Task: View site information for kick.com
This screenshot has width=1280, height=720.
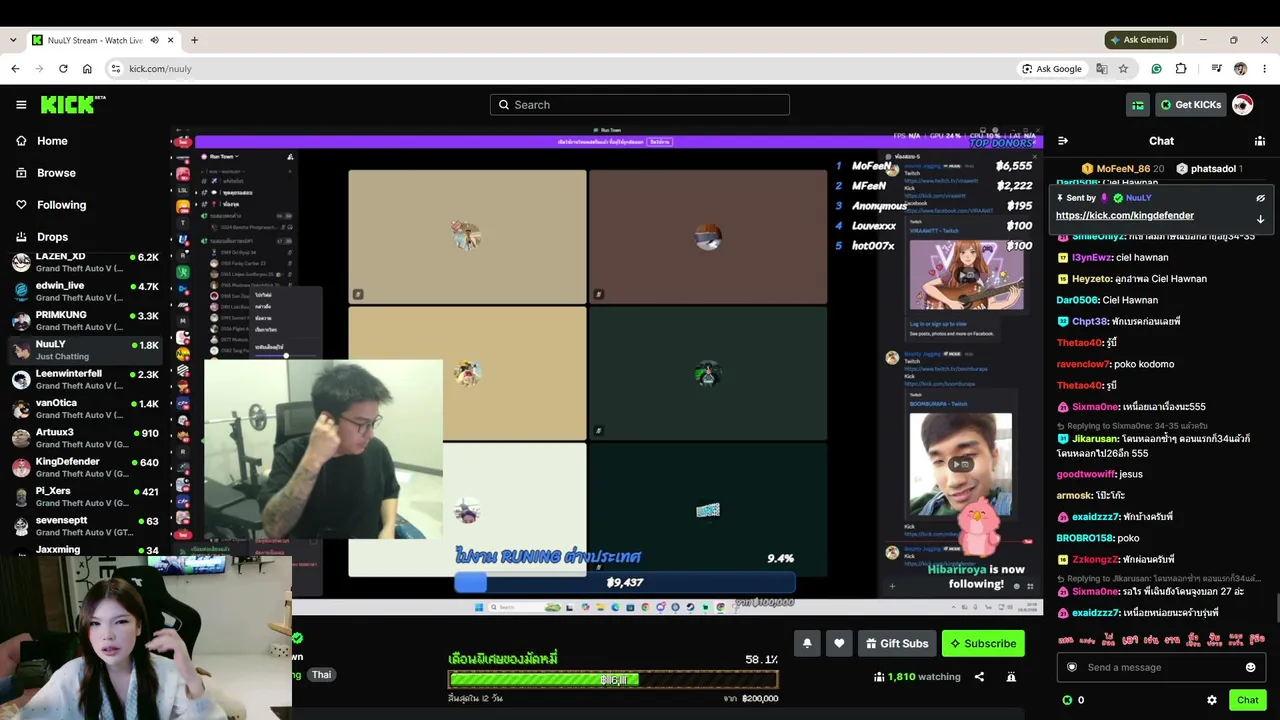Action: pos(116,69)
